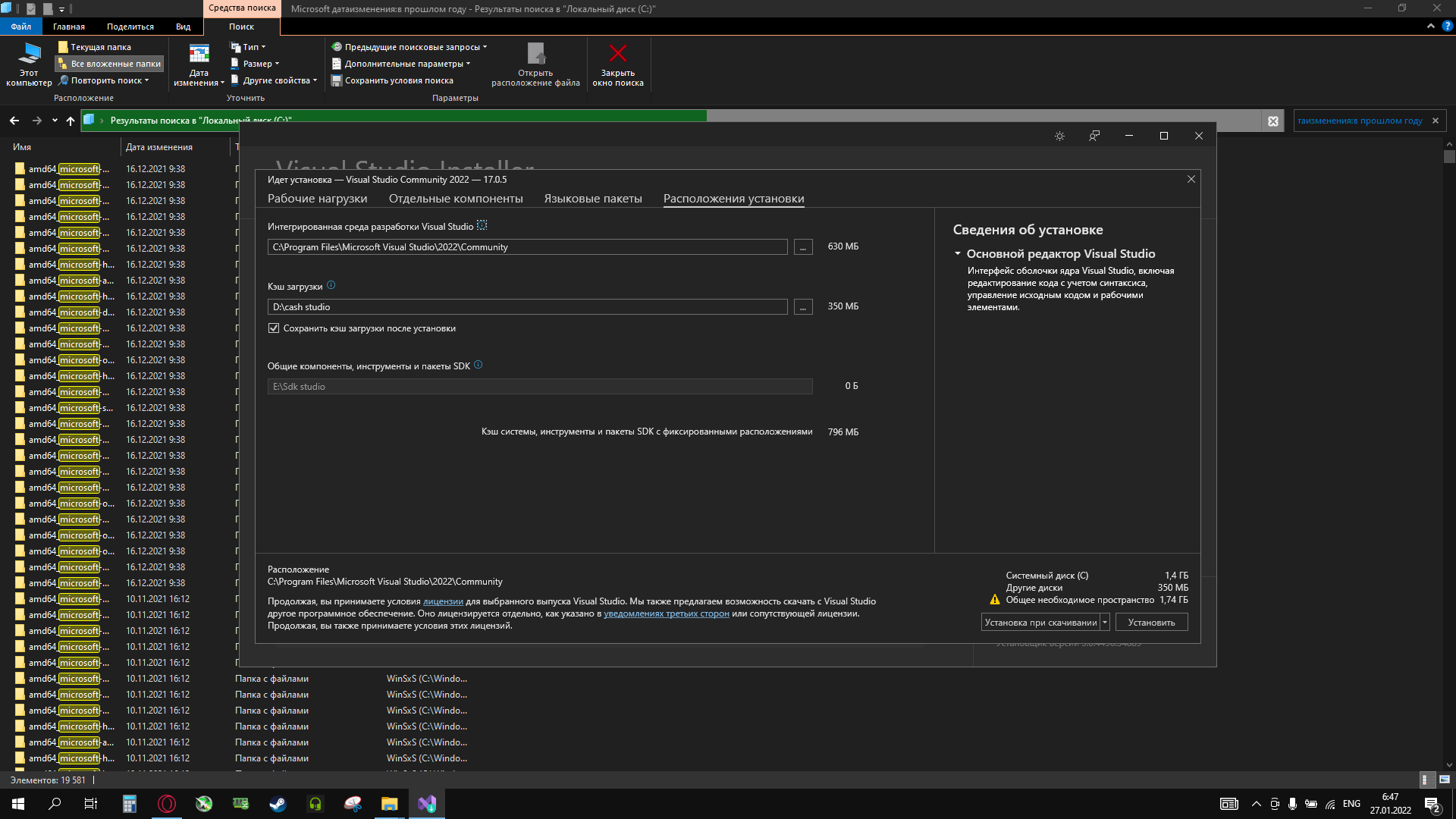
Task: Toggle All subfolders search option
Action: coord(109,64)
